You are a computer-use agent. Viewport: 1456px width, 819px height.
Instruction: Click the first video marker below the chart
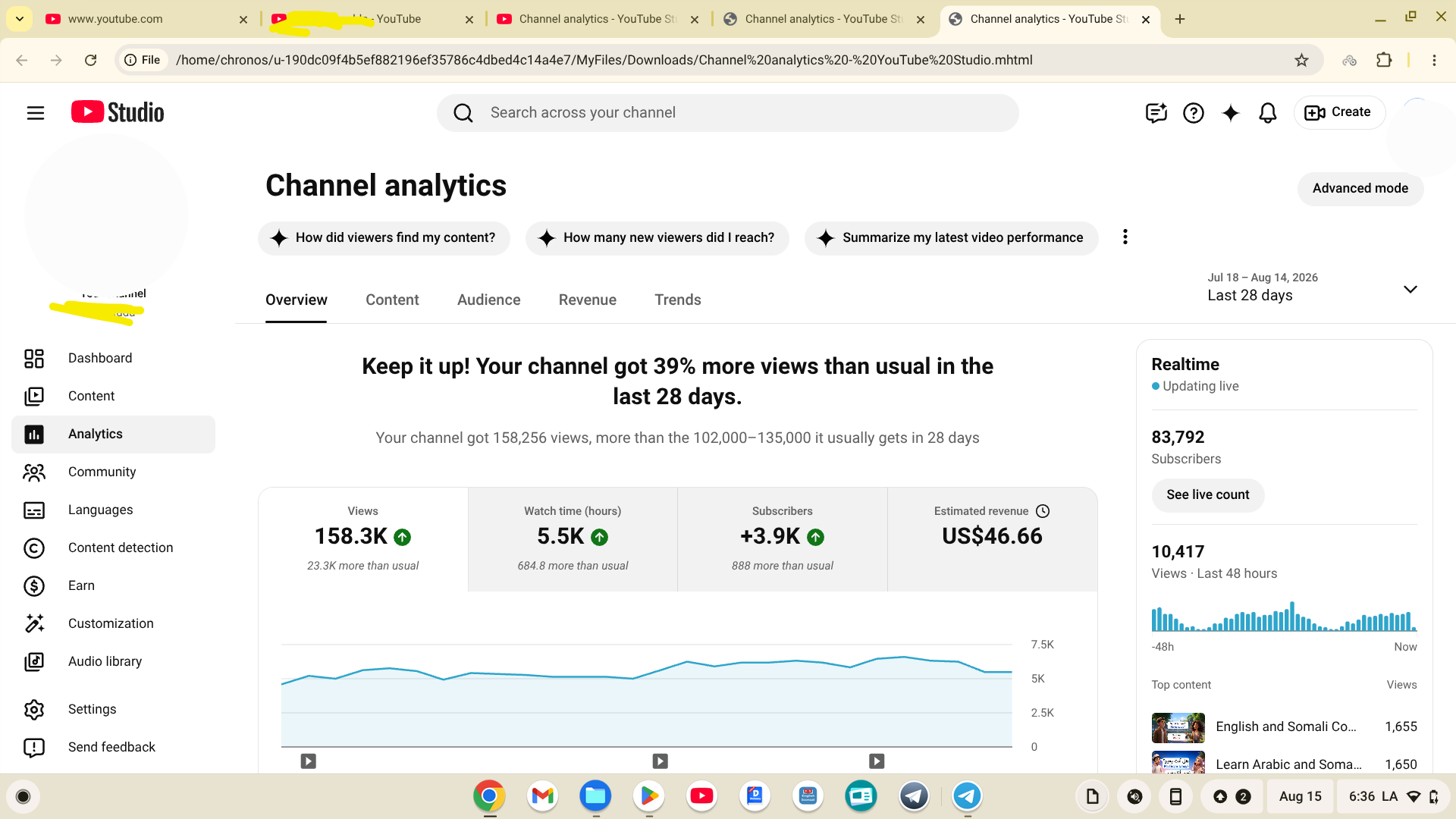(308, 761)
